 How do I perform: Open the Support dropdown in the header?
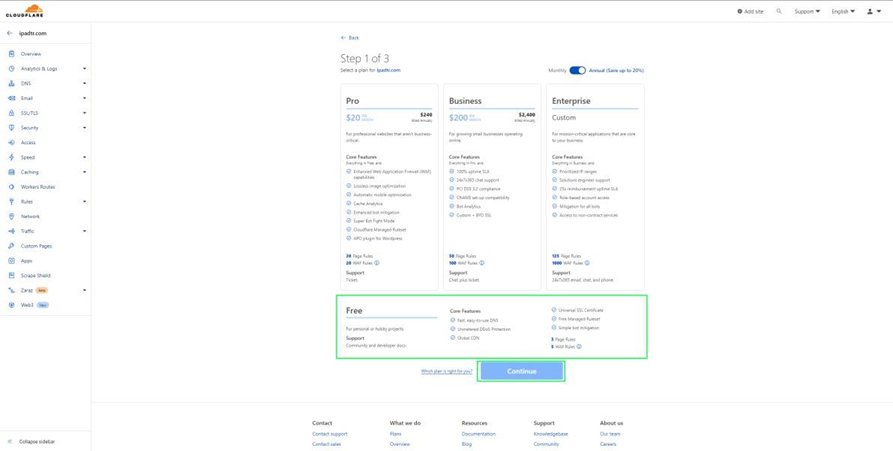tap(807, 11)
